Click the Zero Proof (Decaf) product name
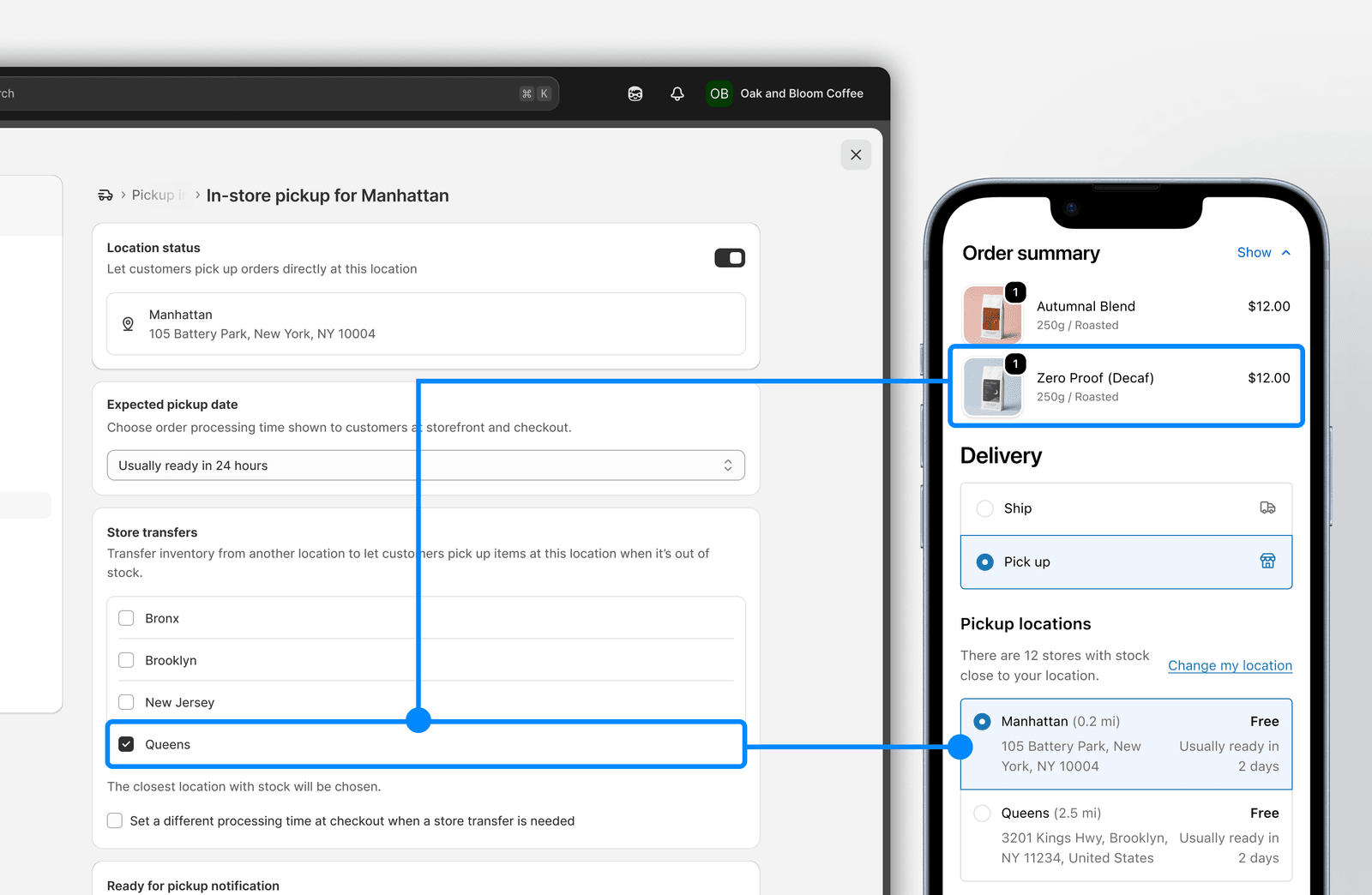This screenshot has width=1372, height=895. coord(1095,378)
